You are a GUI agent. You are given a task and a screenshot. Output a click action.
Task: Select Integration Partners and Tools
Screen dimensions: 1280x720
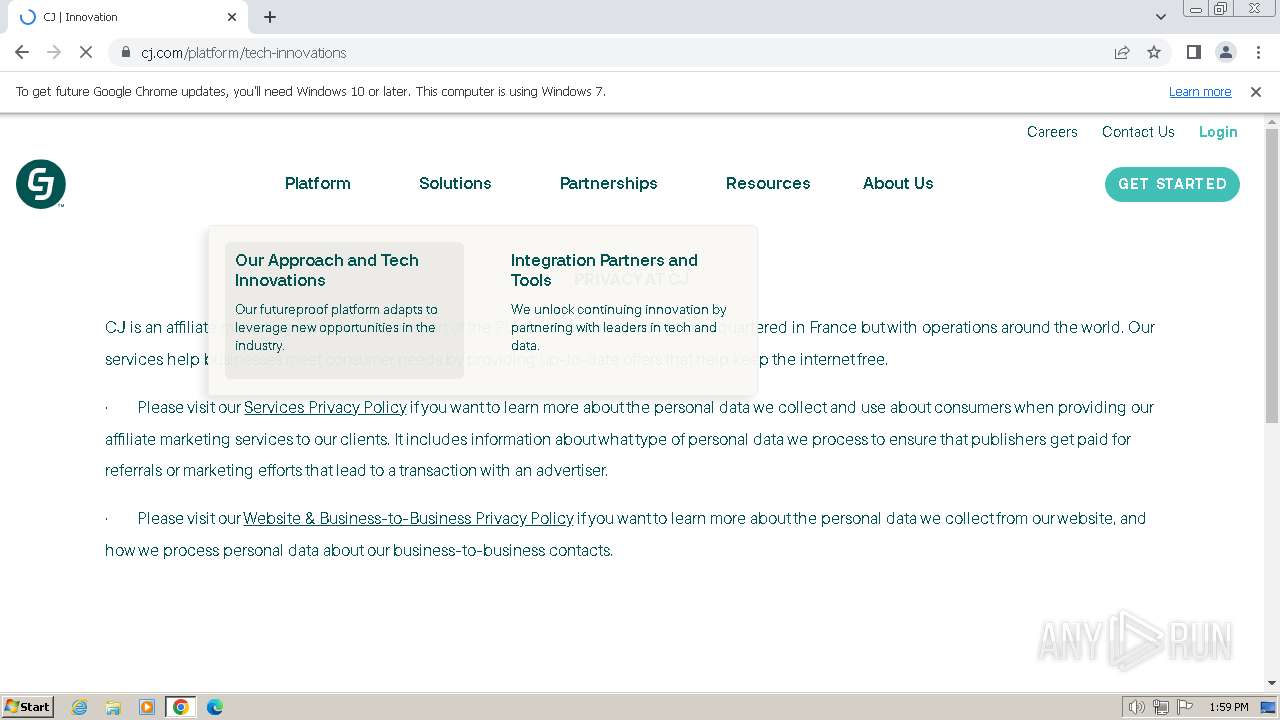tap(620, 310)
